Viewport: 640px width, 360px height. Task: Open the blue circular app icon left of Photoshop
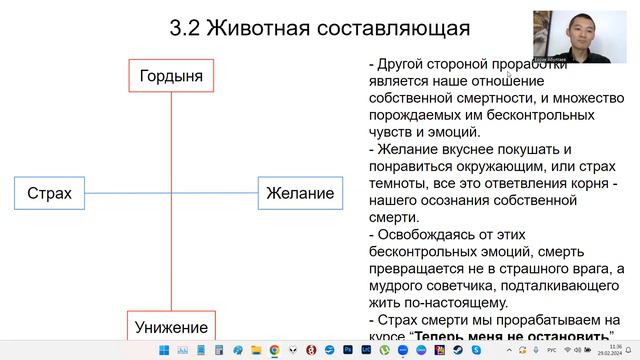pyautogui.click(x=329, y=350)
